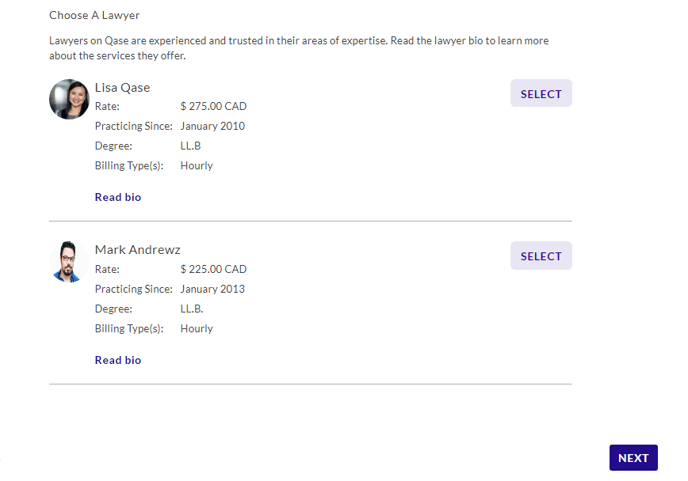Image resolution: width=688 pixels, height=481 pixels.
Task: Select lawyer Lisa Qase
Action: coord(540,93)
